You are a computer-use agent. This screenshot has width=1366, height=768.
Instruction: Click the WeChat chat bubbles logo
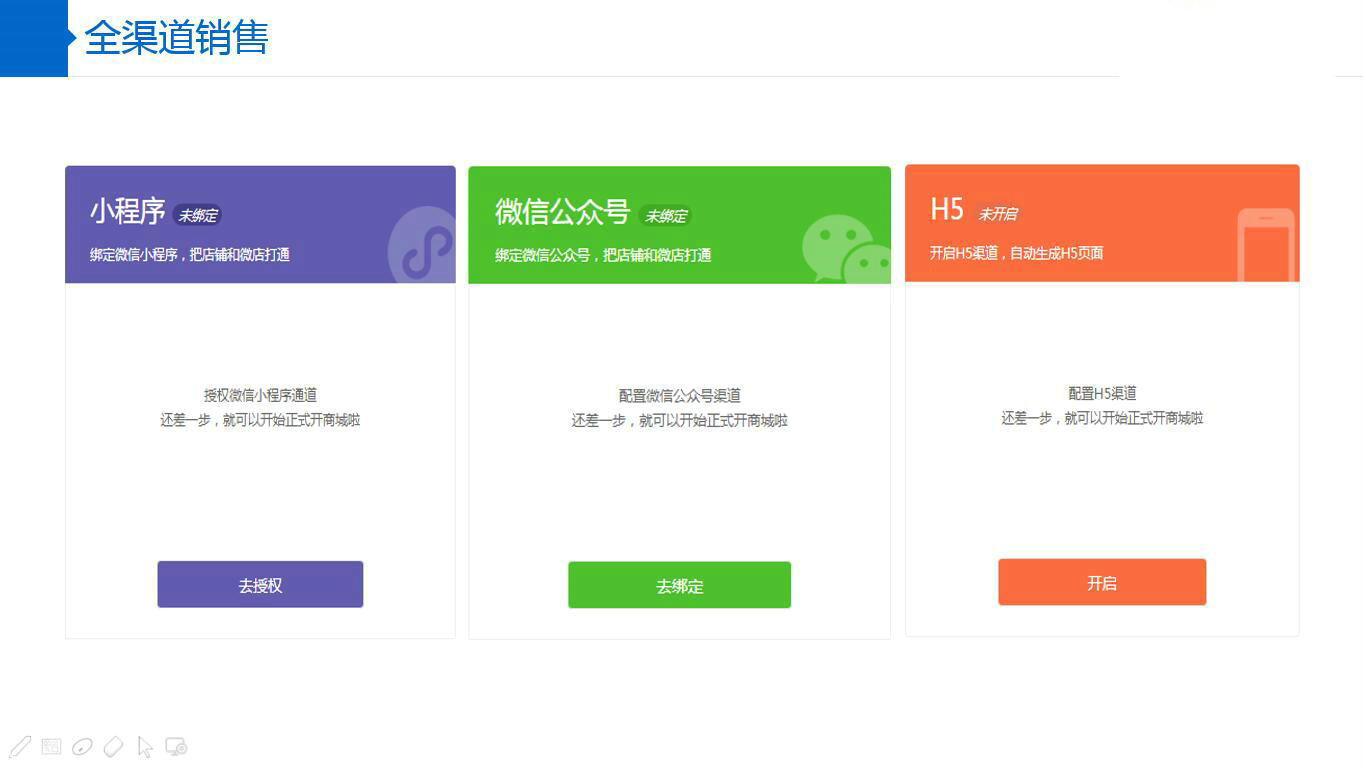point(846,250)
